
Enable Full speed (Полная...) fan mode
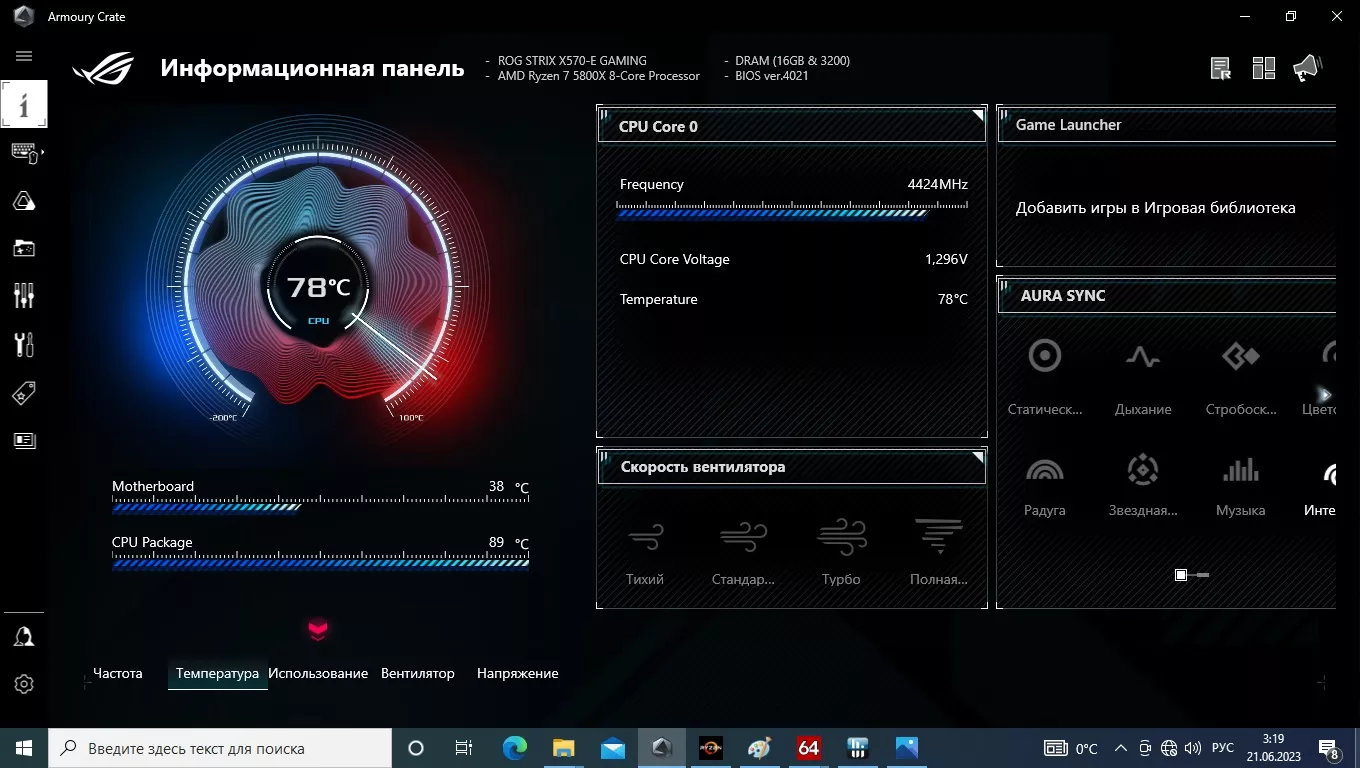point(938,551)
